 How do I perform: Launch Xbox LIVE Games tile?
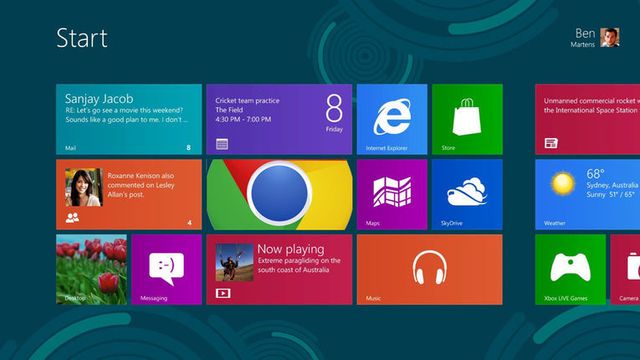pyautogui.click(x=570, y=269)
